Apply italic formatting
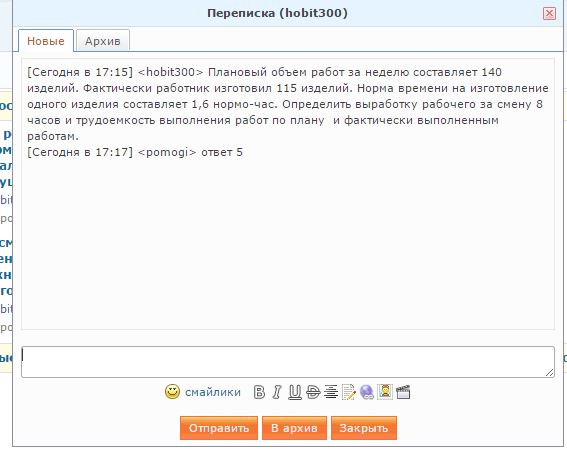Screen dimensions: 567x453 (277, 392)
